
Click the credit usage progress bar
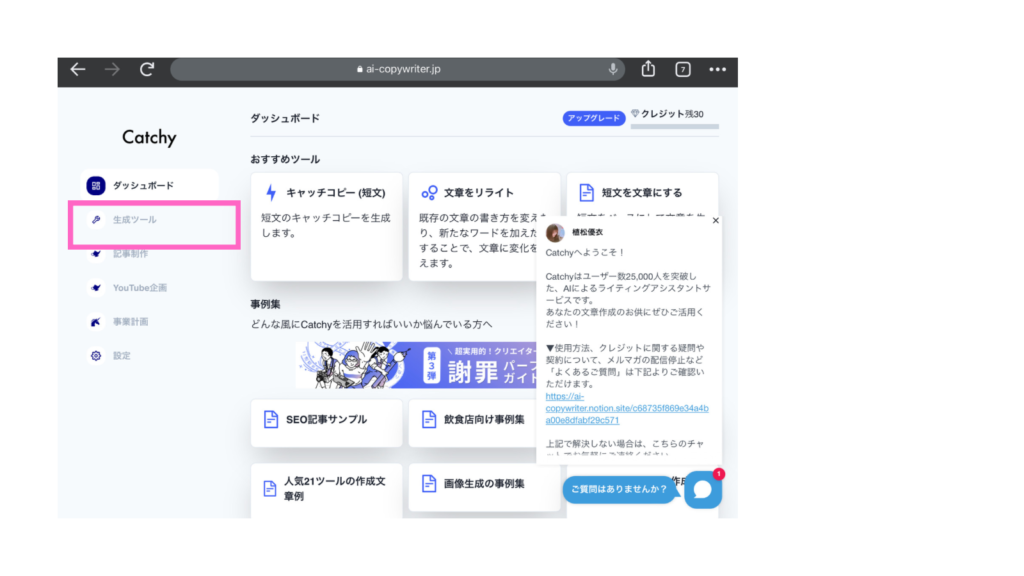(x=675, y=127)
